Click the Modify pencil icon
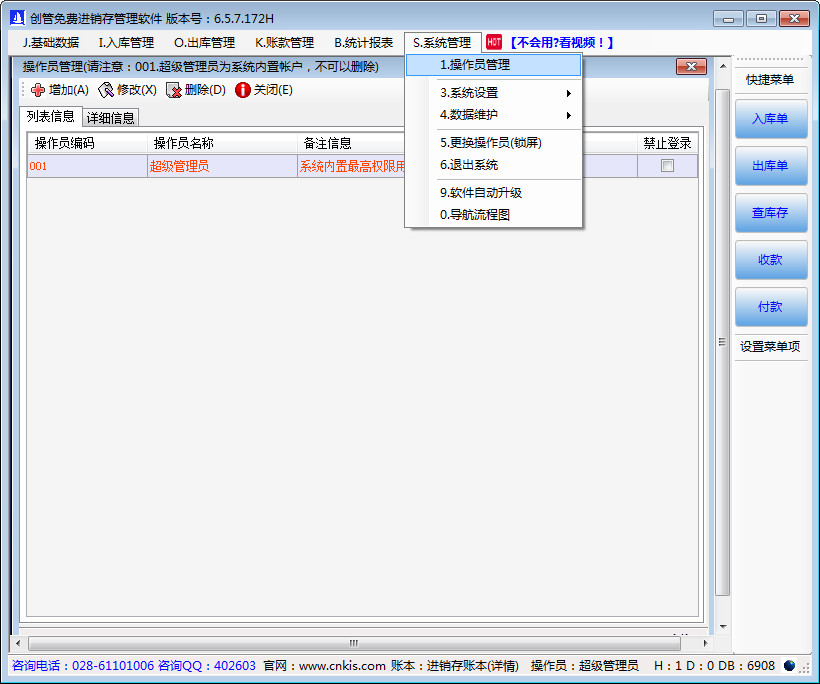820x684 pixels. [106, 90]
